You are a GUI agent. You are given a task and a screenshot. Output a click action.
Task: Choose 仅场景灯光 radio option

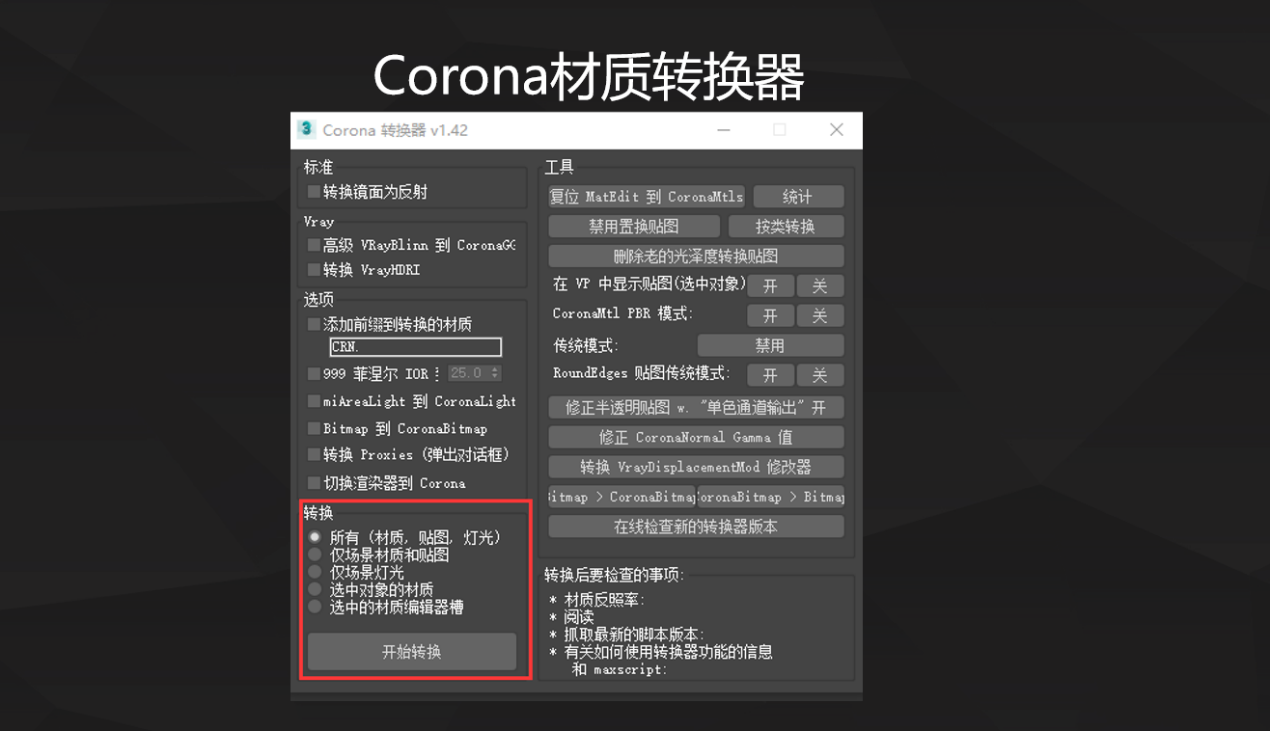[x=315, y=572]
